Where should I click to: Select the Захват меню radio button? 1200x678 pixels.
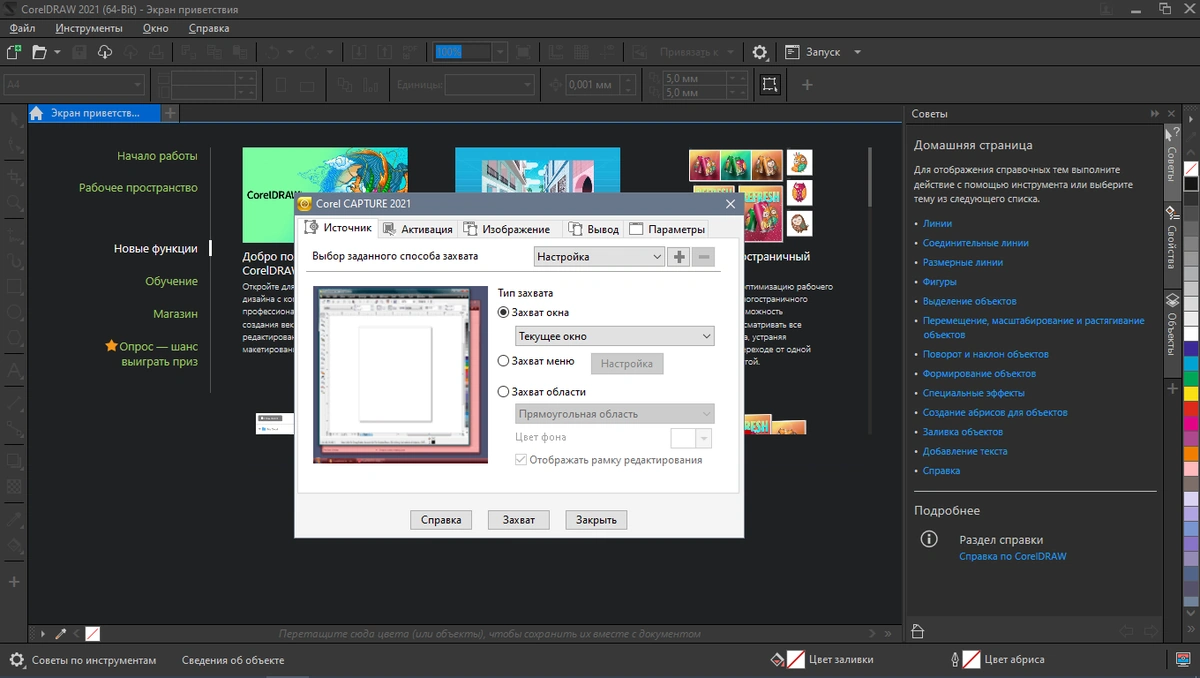click(x=504, y=362)
